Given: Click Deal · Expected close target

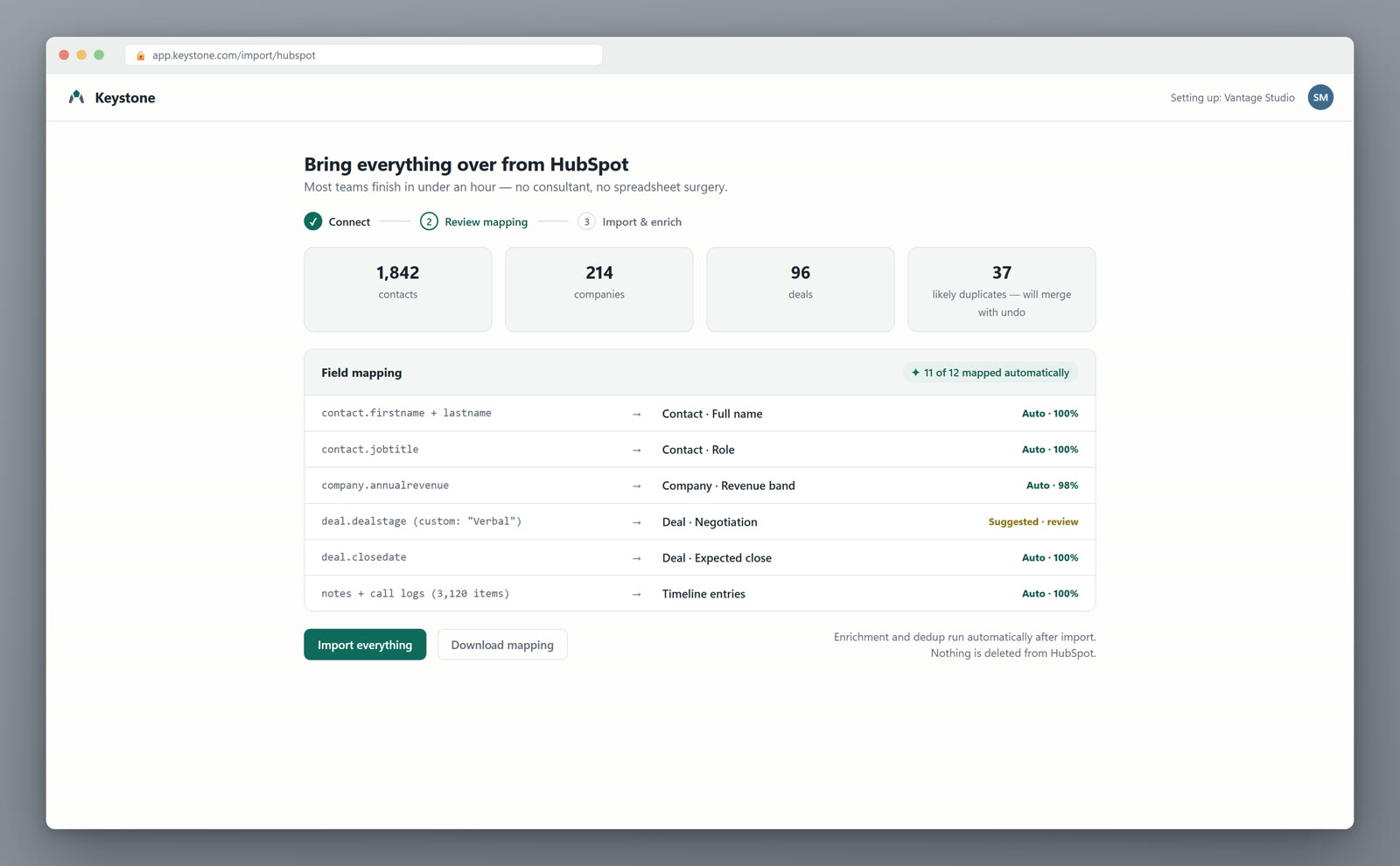Looking at the screenshot, I should tap(717, 558).
